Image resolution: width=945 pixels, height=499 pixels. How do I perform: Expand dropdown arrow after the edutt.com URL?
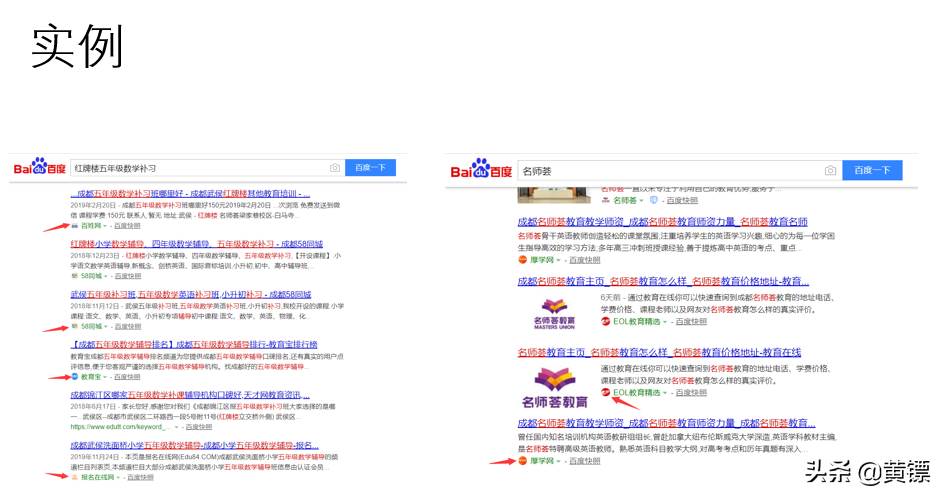tap(177, 427)
